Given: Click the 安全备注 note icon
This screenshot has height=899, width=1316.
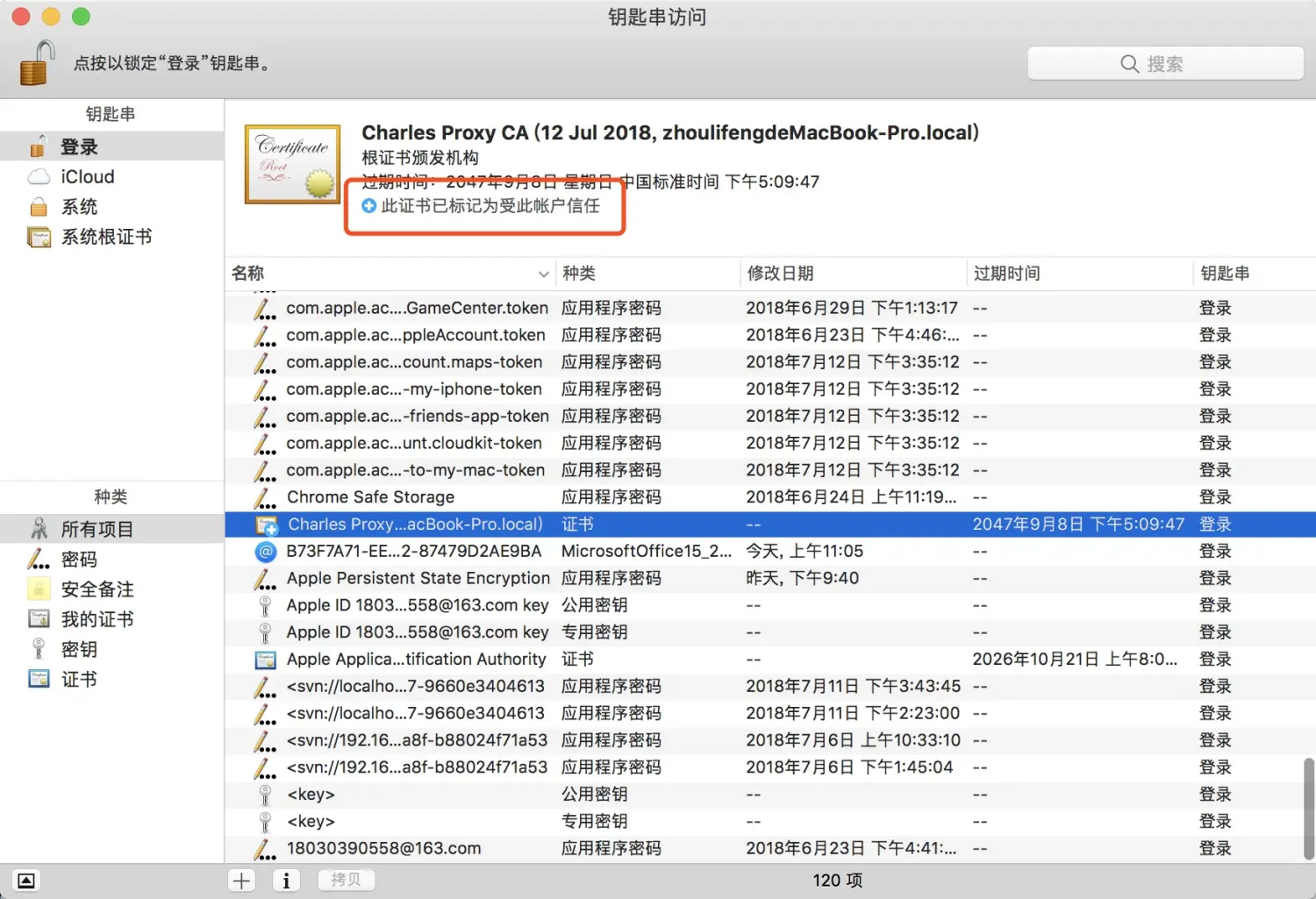Looking at the screenshot, I should tap(39, 589).
